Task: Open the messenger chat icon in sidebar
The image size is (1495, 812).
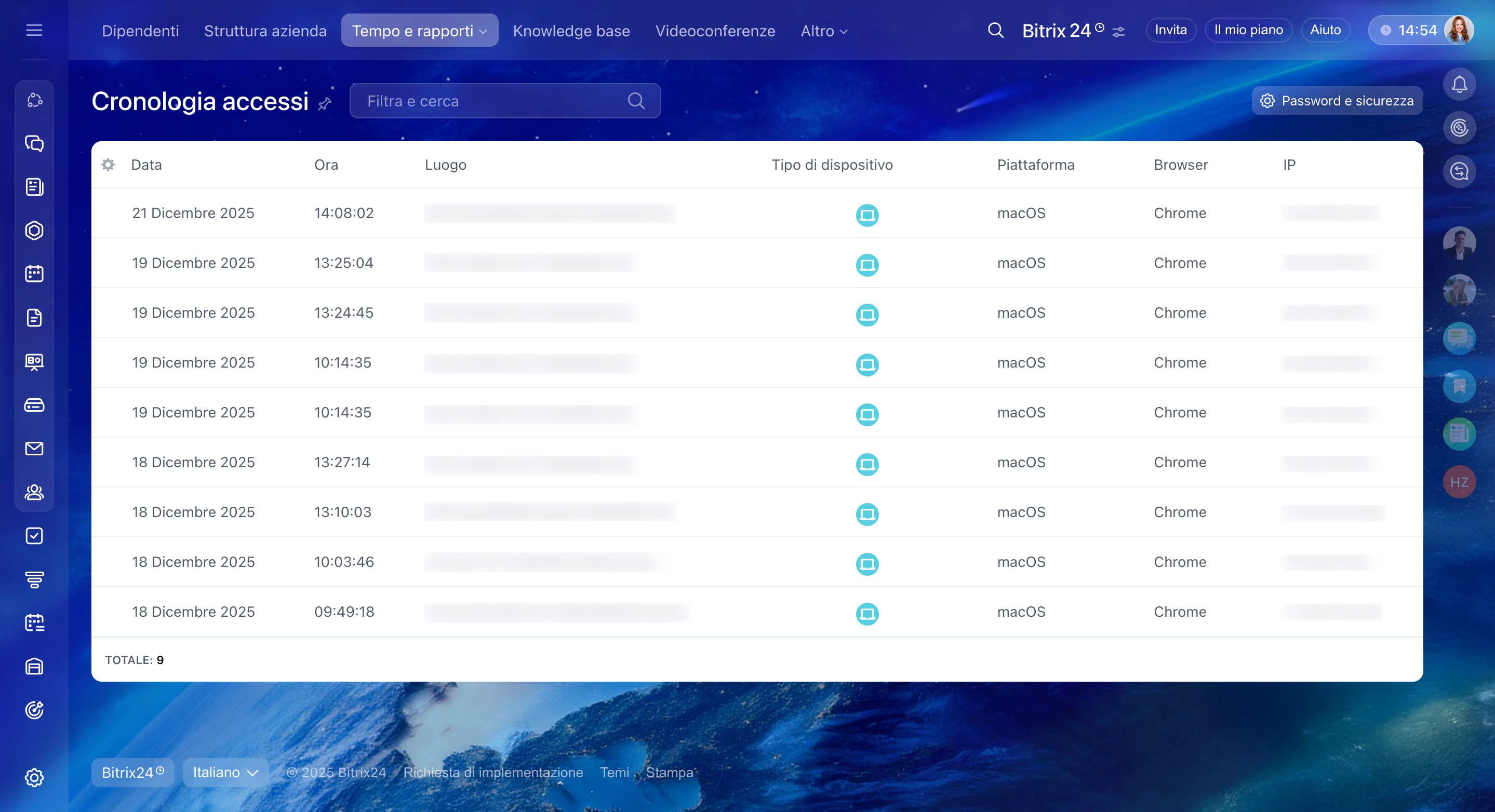Action: click(34, 143)
